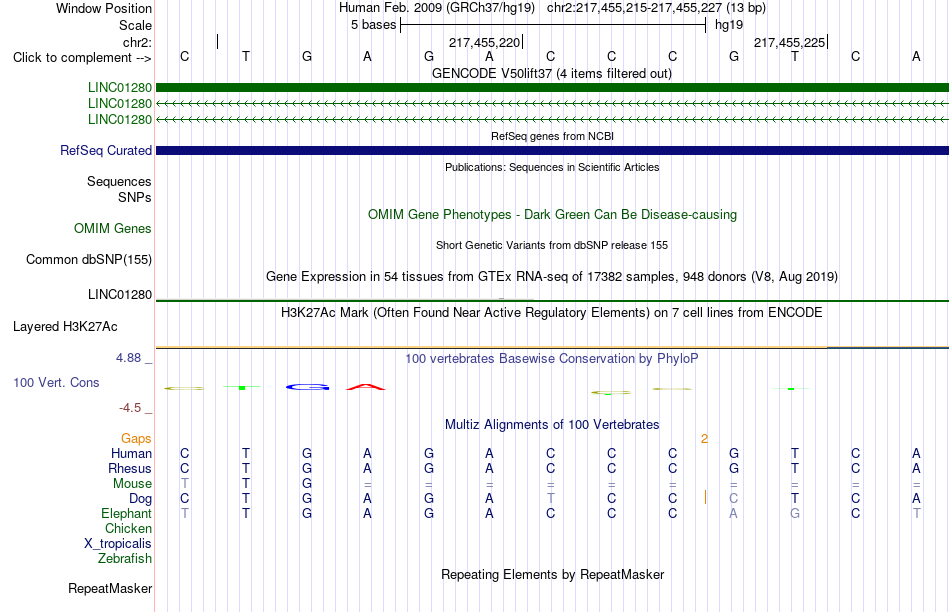The height and width of the screenshot is (612, 950).
Task: Open the 'H3K27Ac Mark' ENCODE track title
Action: (552, 313)
